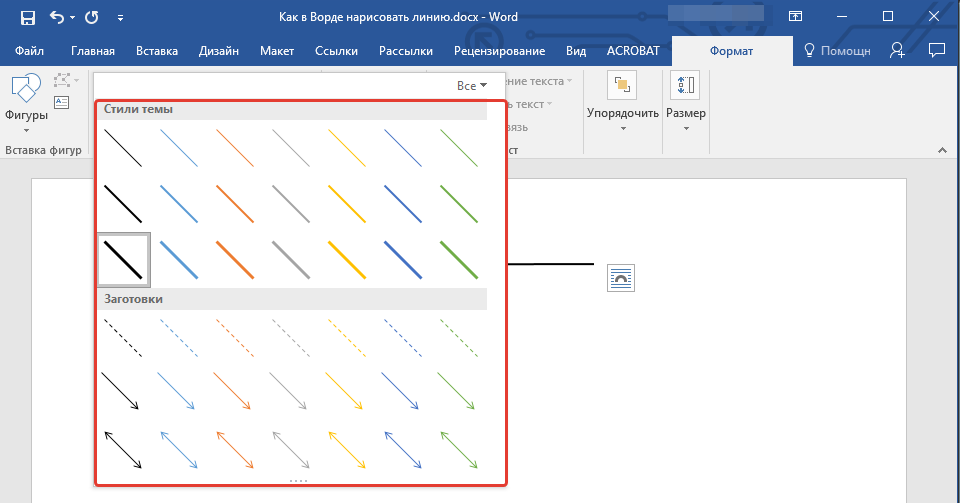Open the Дизайн tab
Image resolution: width=960 pixels, height=503 pixels.
click(x=219, y=51)
